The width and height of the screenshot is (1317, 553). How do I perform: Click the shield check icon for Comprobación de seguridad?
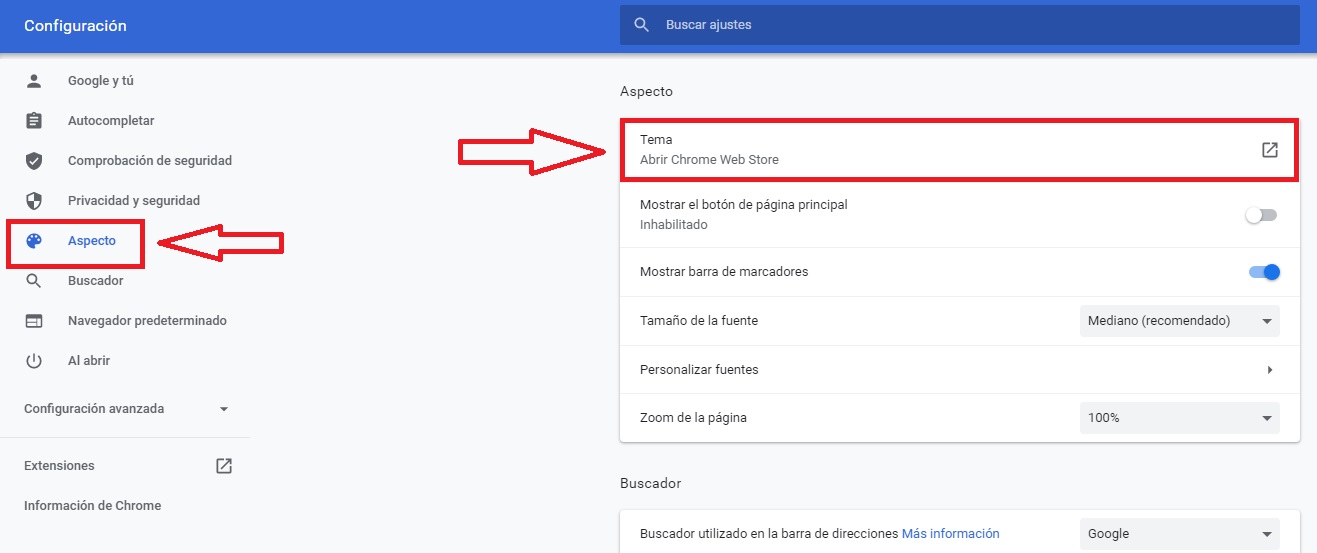tap(34, 161)
